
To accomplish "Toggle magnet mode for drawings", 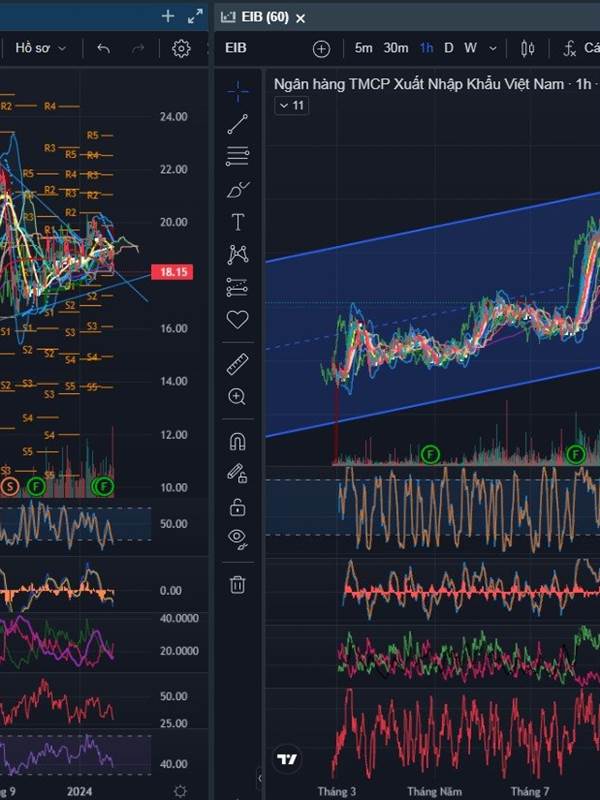I will (x=237, y=441).
